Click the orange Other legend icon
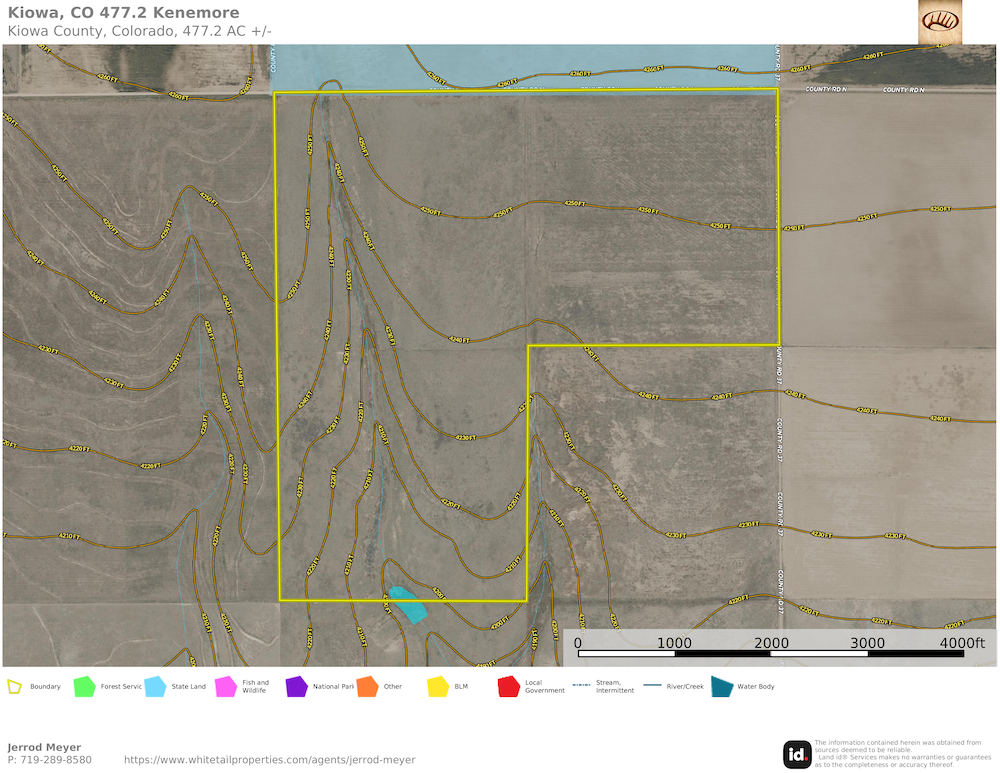1000x773 pixels. pyautogui.click(x=367, y=687)
